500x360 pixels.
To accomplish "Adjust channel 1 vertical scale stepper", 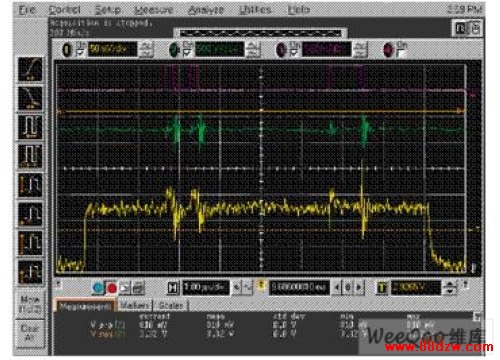I will [146, 50].
